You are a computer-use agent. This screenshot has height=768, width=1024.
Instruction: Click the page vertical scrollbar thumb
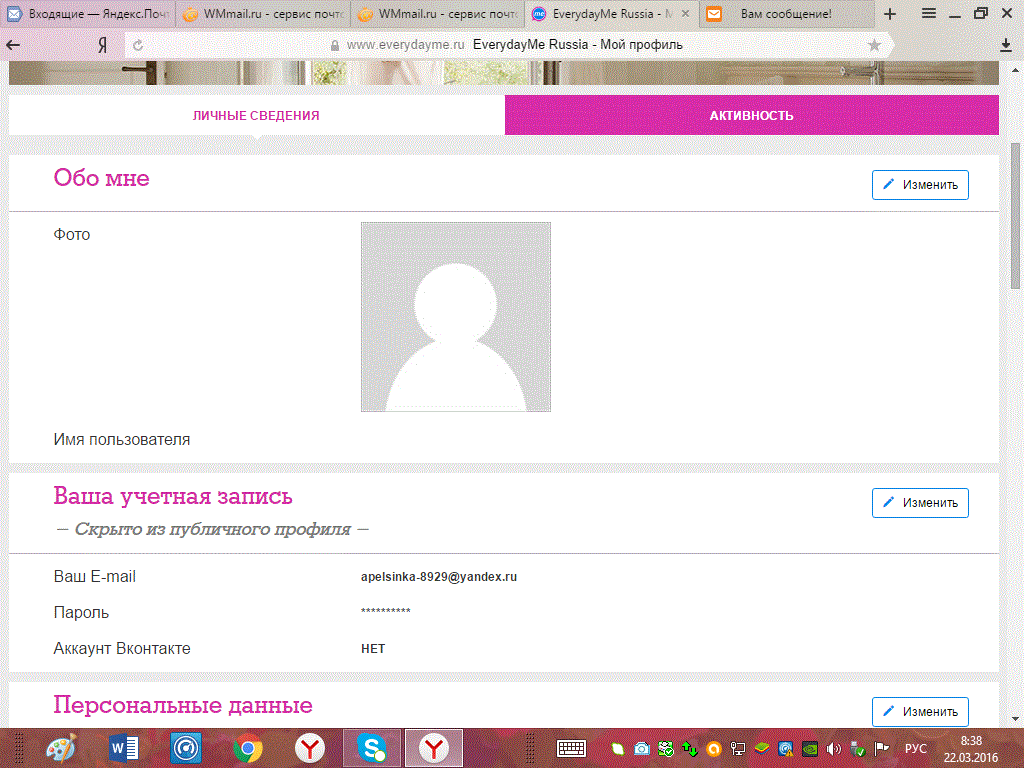(1016, 216)
